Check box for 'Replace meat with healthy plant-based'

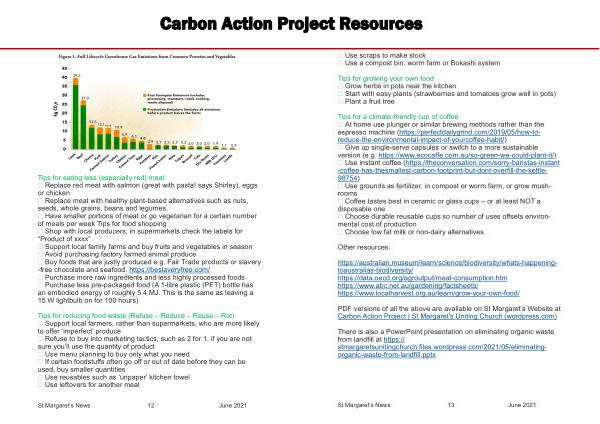point(40,201)
